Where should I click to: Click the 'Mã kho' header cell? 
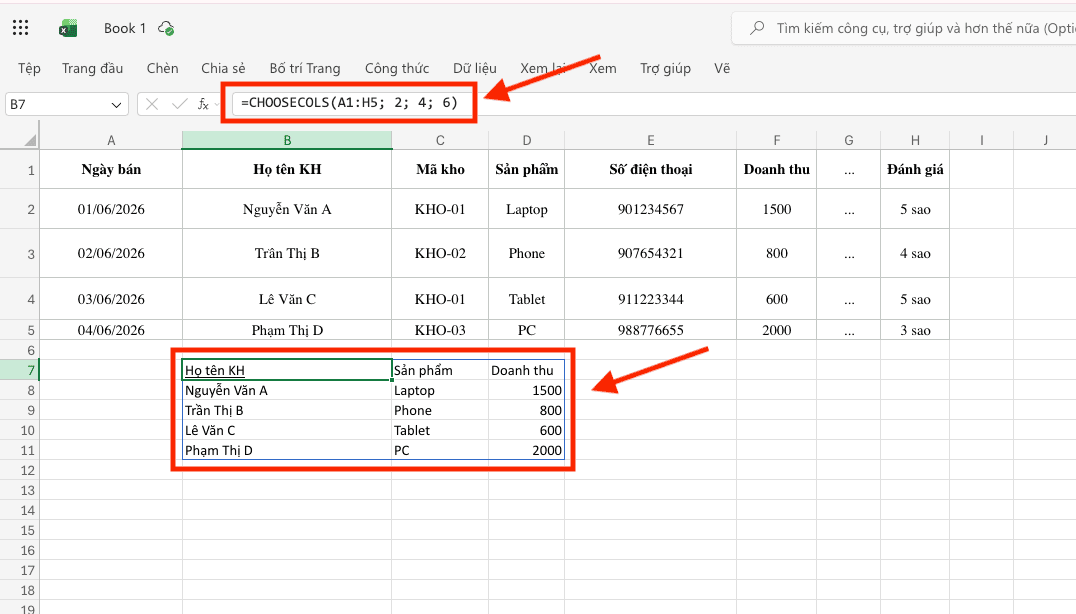click(x=440, y=169)
